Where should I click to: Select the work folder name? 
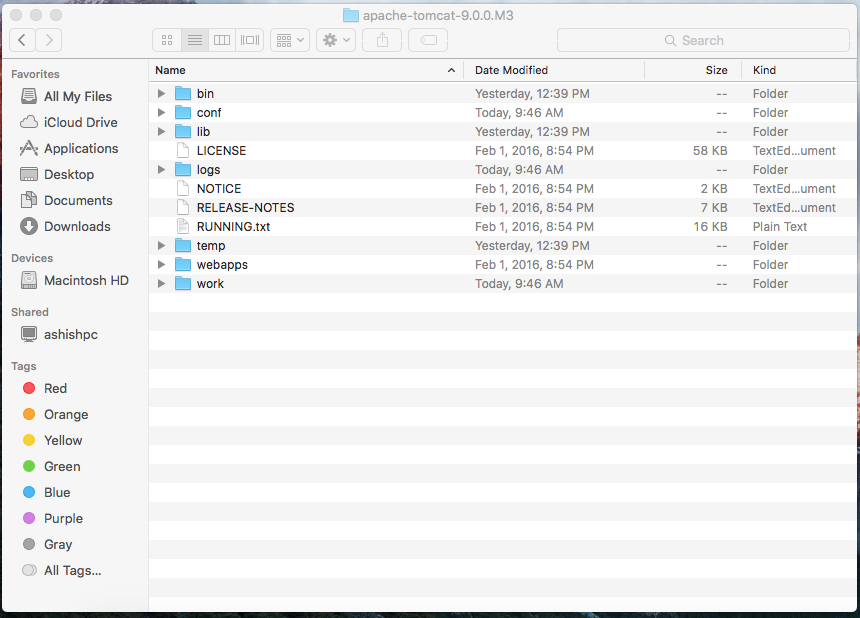(x=210, y=284)
